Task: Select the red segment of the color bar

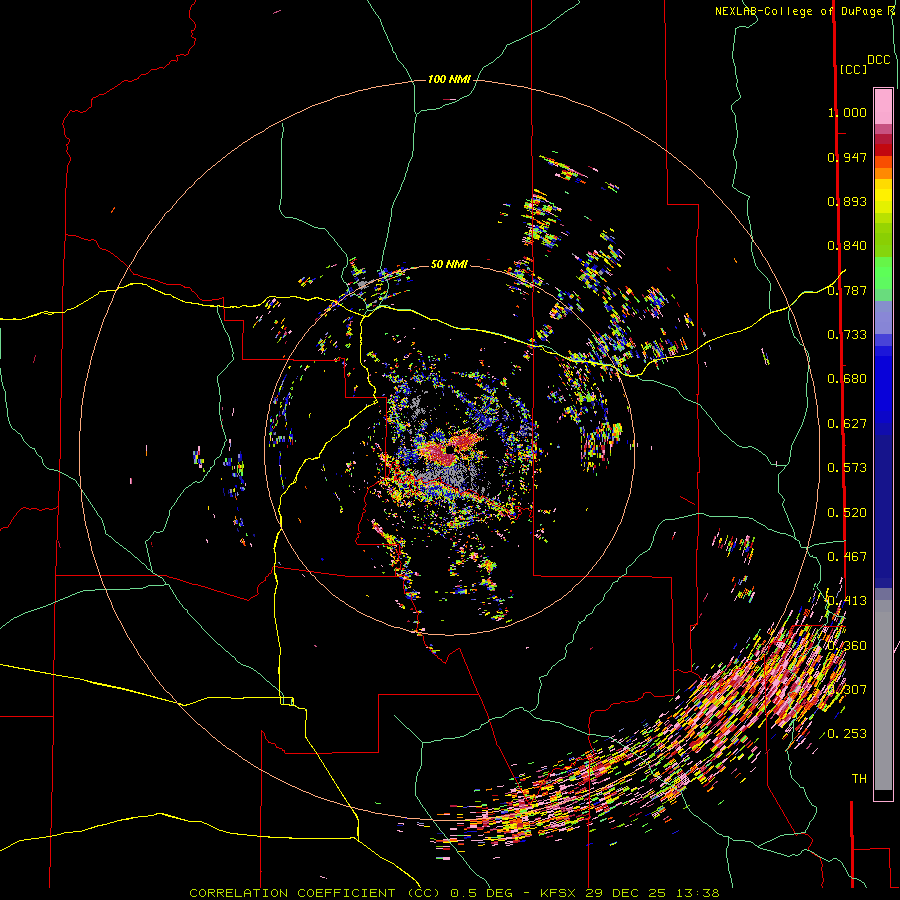Action: click(x=883, y=150)
